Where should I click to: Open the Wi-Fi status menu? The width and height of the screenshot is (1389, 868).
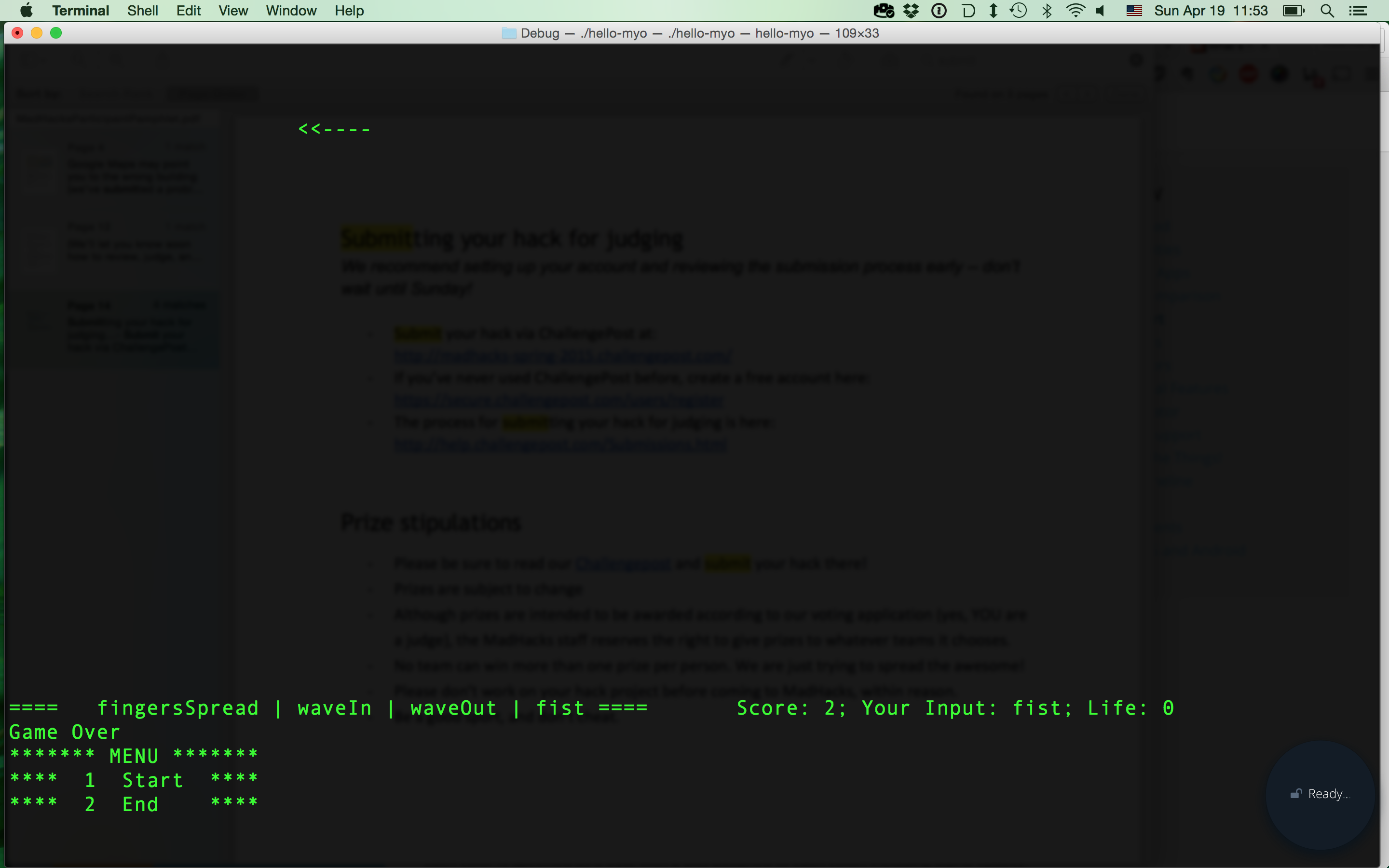[x=1075, y=11]
